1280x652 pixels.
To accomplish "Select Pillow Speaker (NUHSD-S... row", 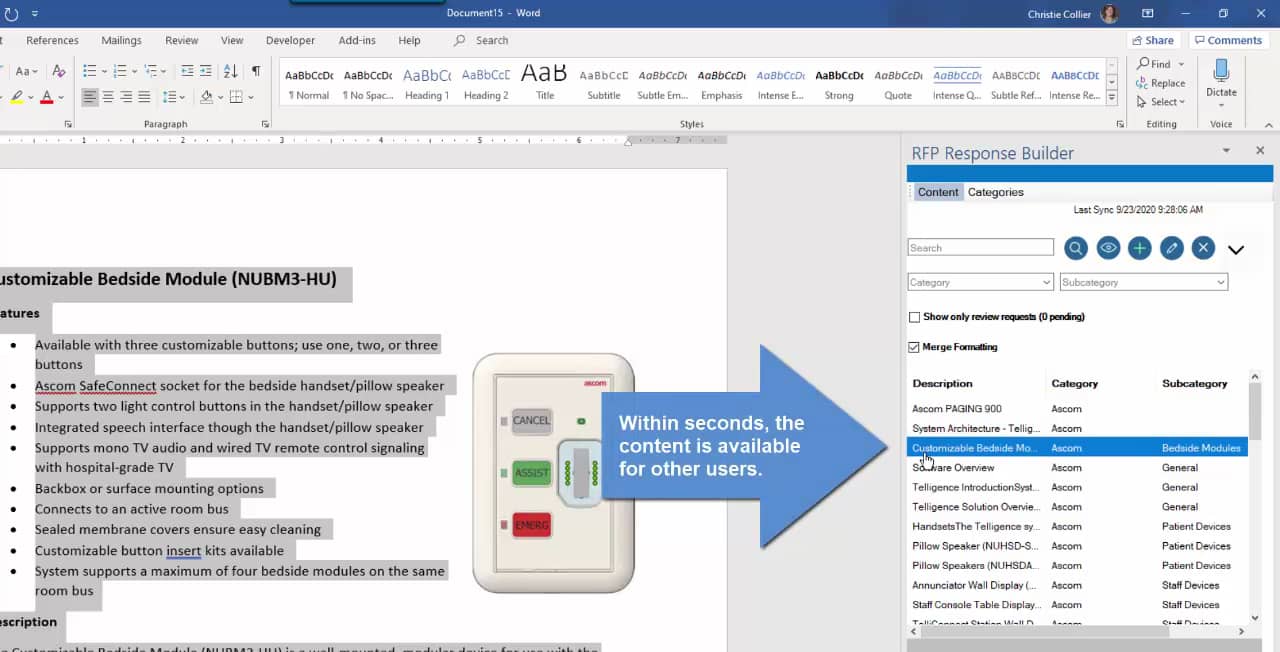I will (1077, 546).
